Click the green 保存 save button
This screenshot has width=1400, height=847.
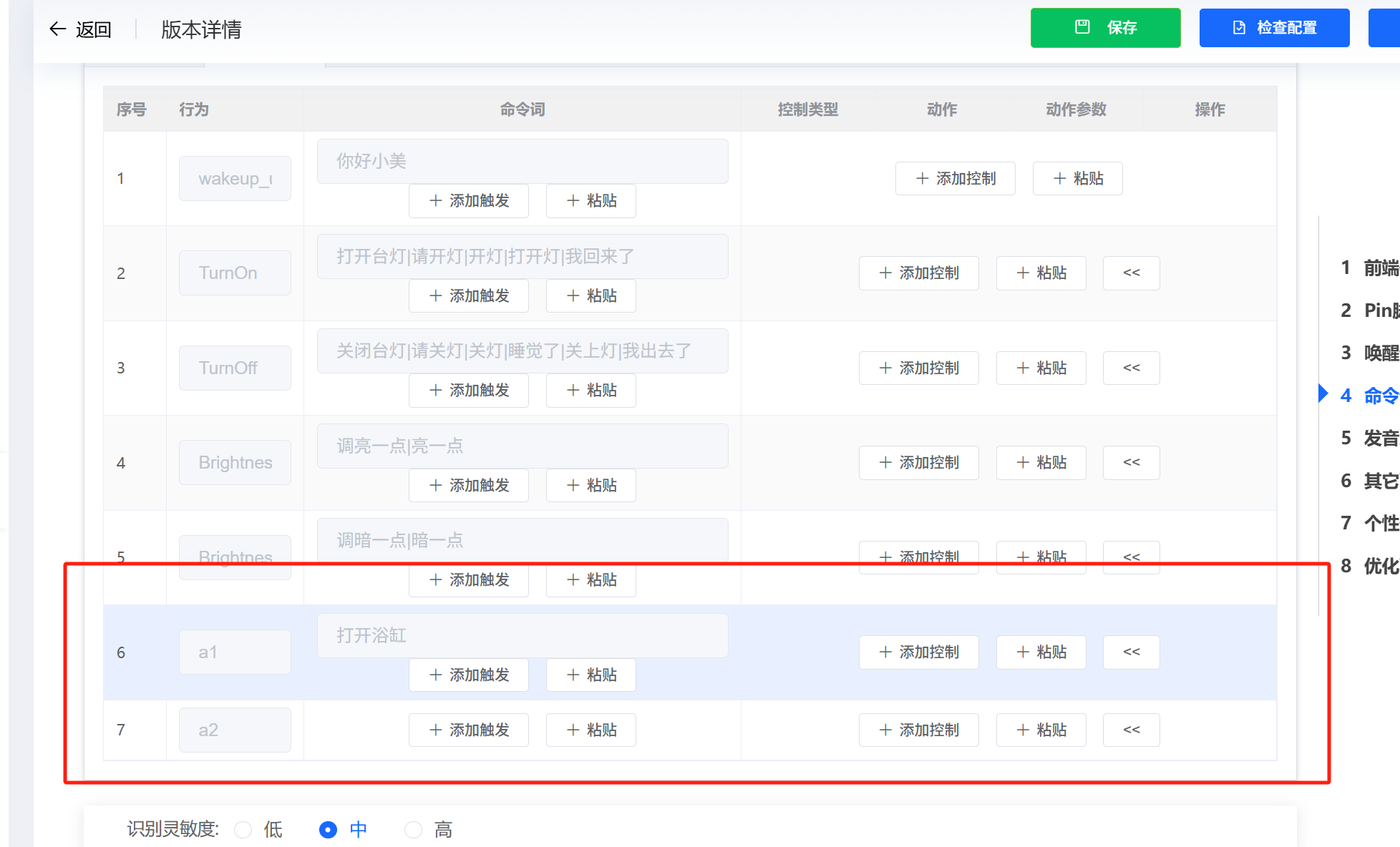(x=1106, y=27)
